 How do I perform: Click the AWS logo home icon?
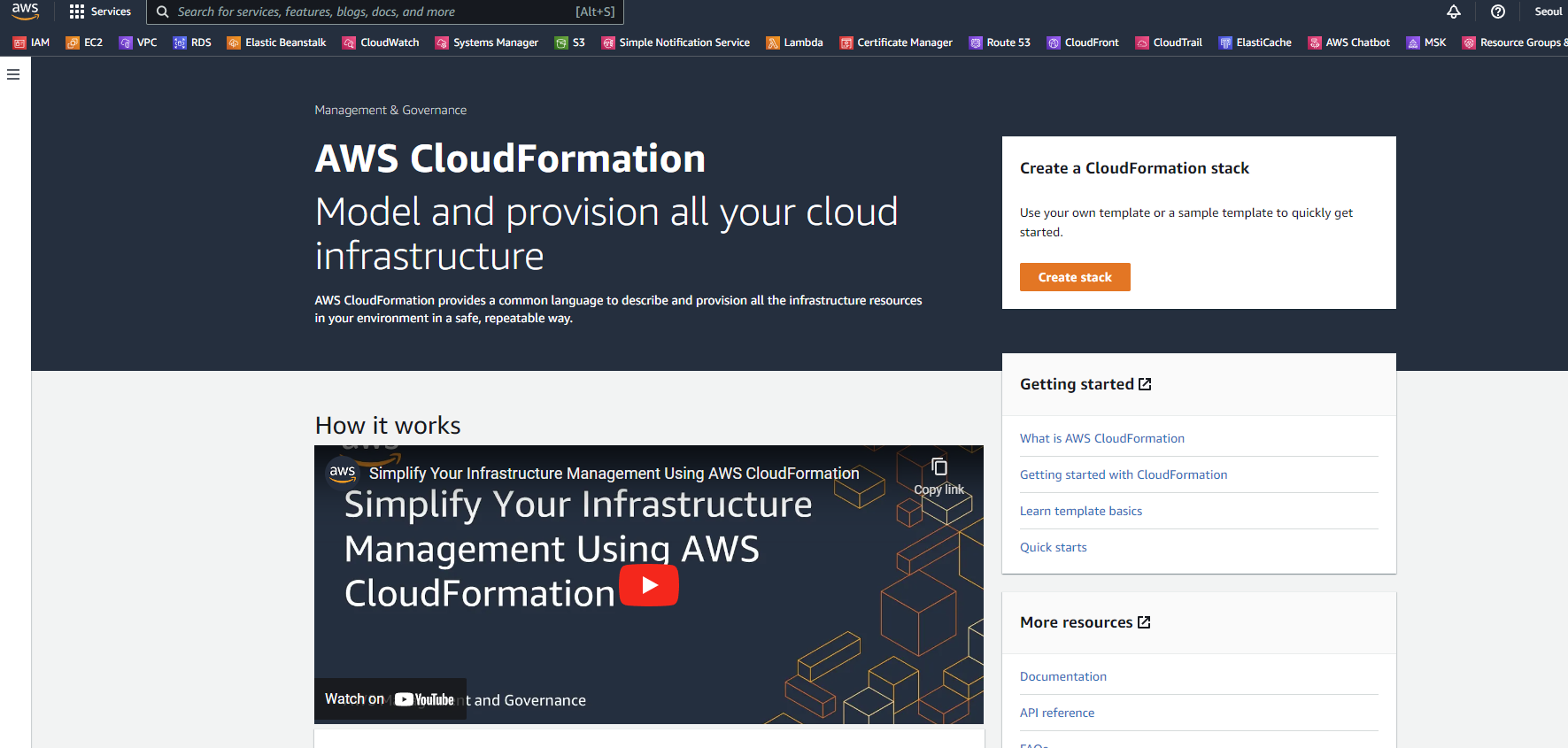pyautogui.click(x=25, y=12)
